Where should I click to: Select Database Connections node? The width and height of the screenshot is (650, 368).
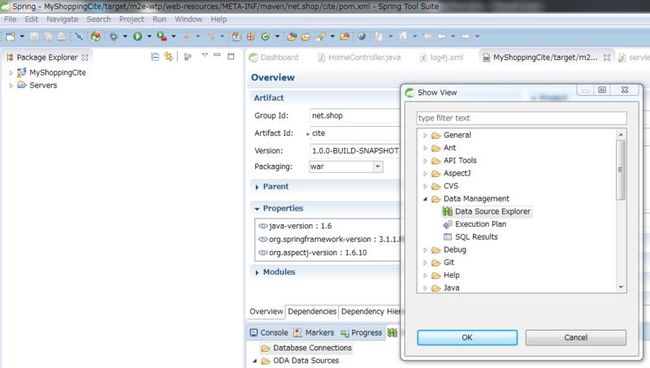point(312,348)
